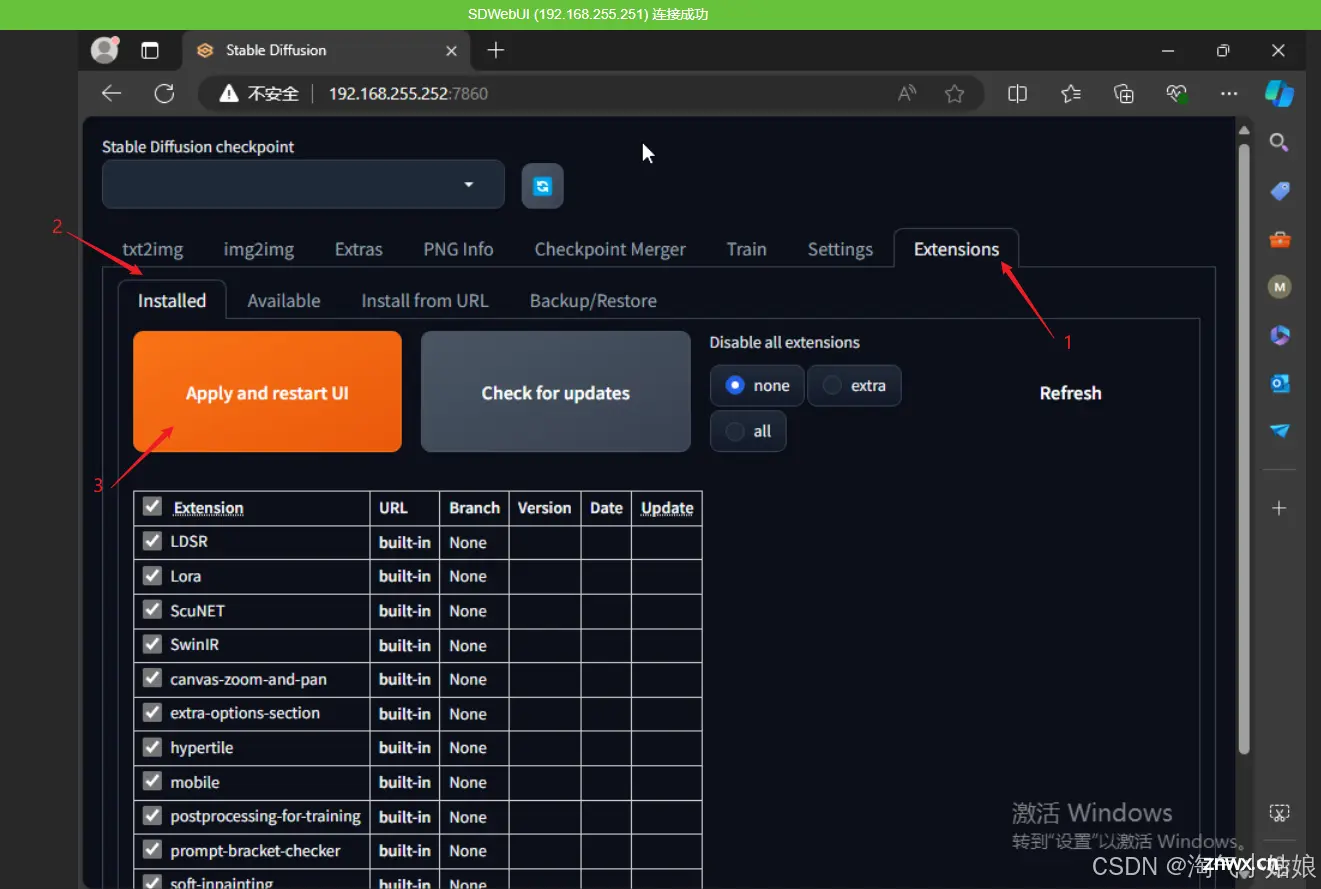Click the not-secure warning icon
Viewport: 1321px width, 889px height.
[x=229, y=93]
